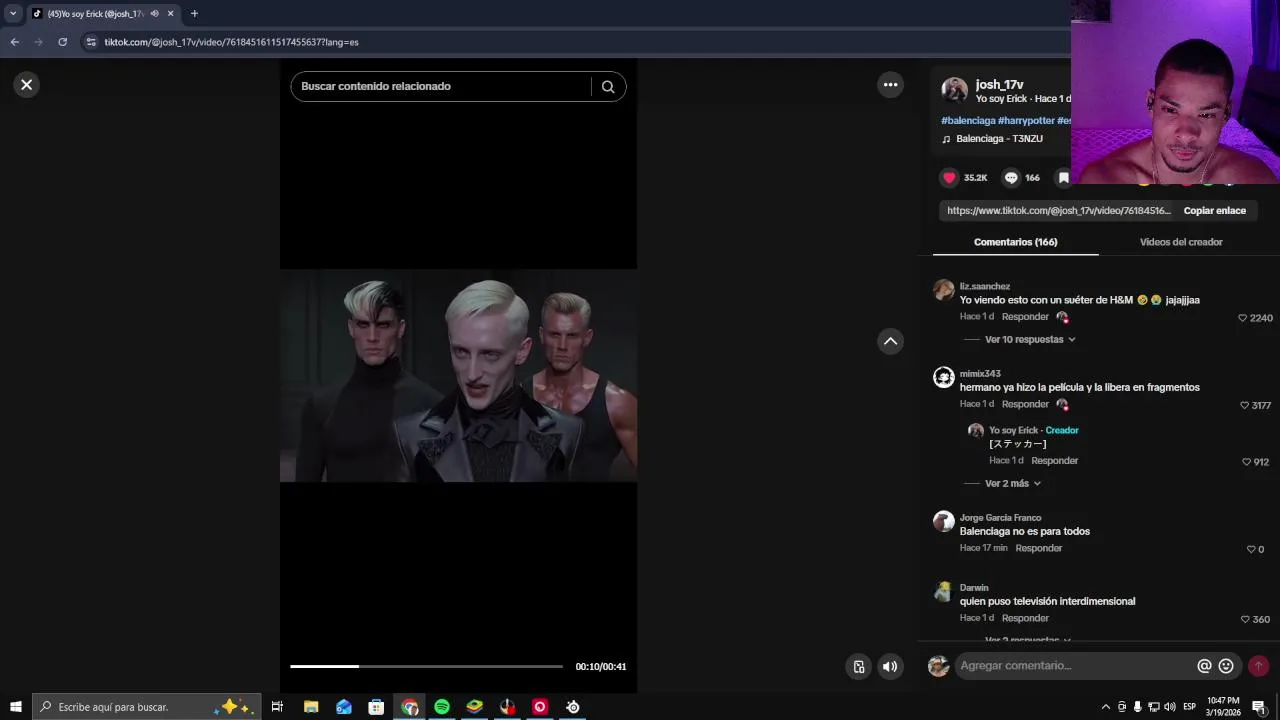Open tab search dropdown in browser

point(13,14)
